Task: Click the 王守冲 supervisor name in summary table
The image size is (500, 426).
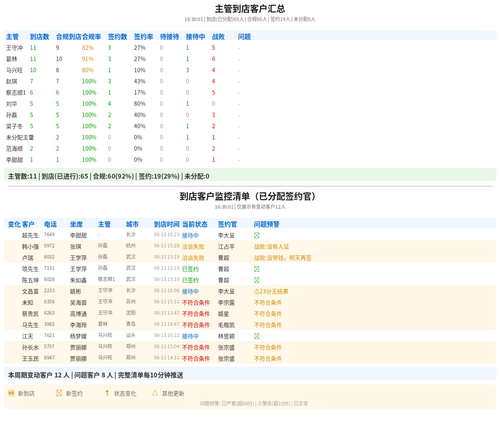Action: coord(14,48)
